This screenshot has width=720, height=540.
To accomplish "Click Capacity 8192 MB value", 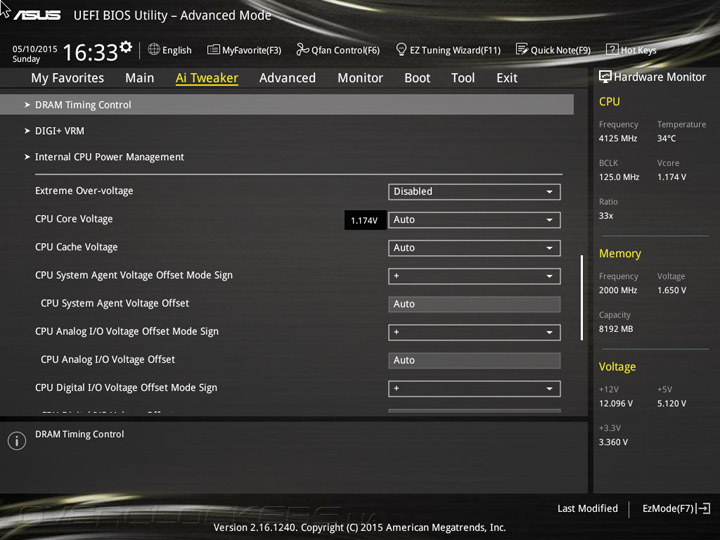I will [x=616, y=329].
